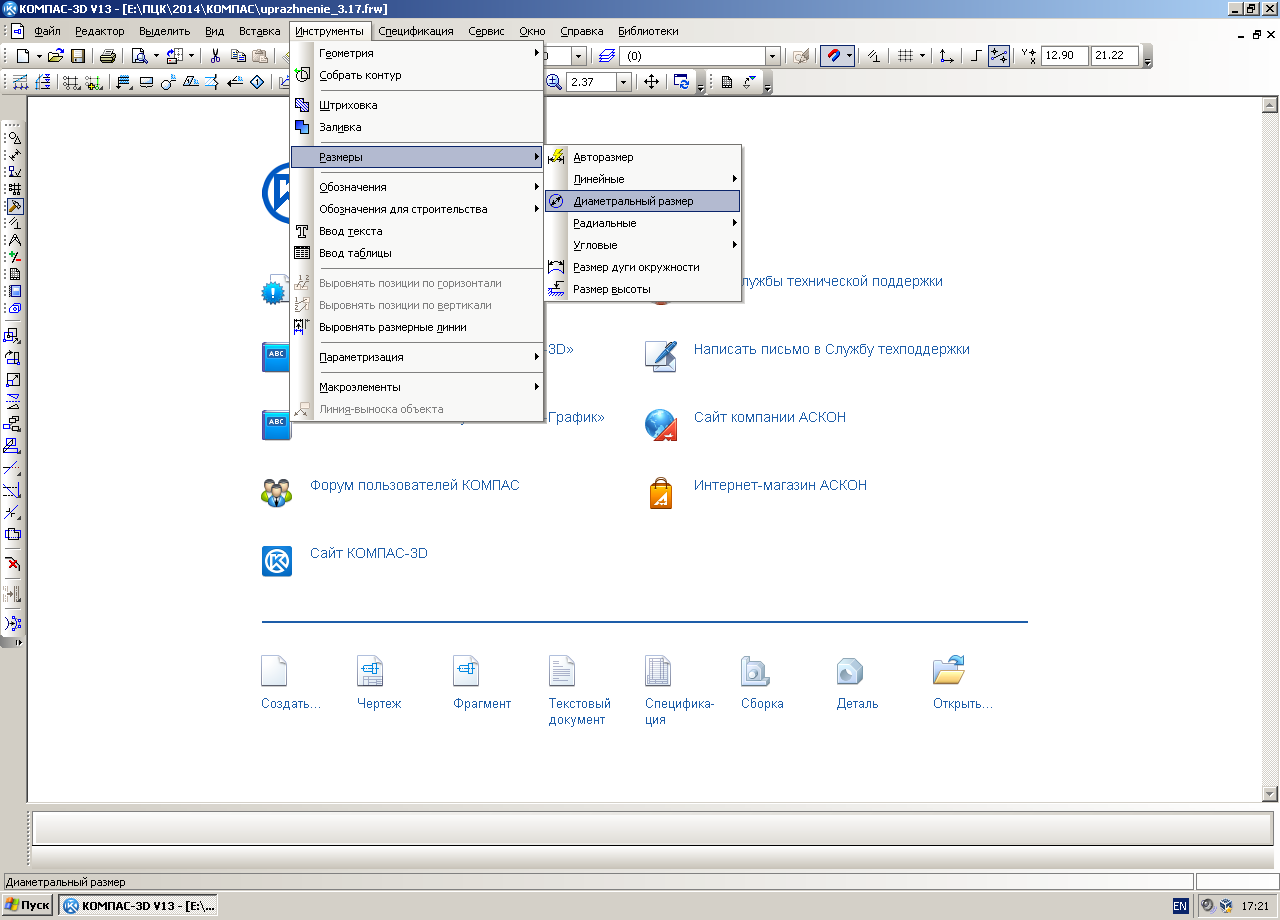Create a new Деталь document
This screenshot has height=920, width=1280.
point(857,683)
